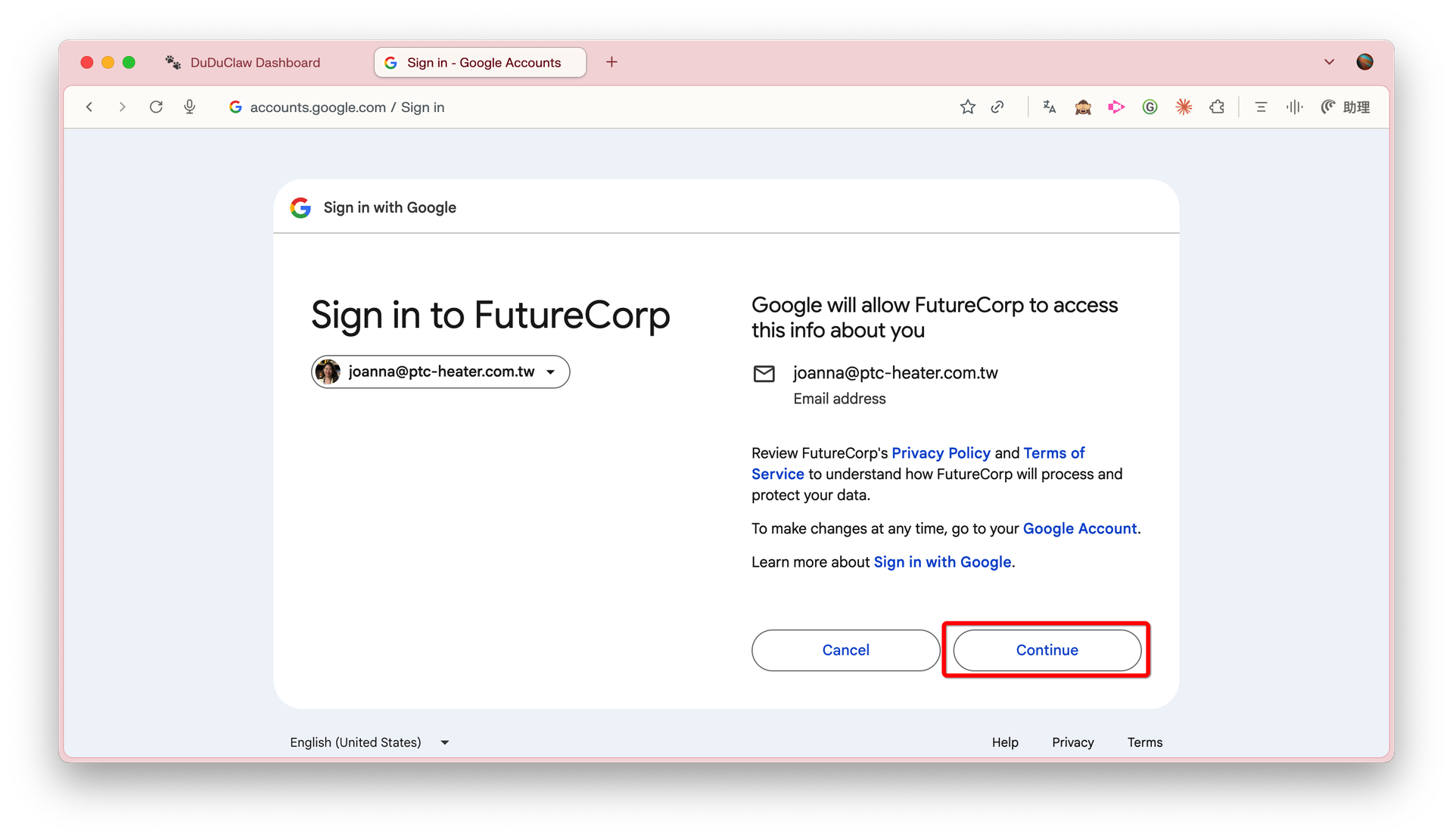This screenshot has width=1453, height=840.
Task: Select the Sign in - Google Accounts tab
Action: click(x=480, y=62)
